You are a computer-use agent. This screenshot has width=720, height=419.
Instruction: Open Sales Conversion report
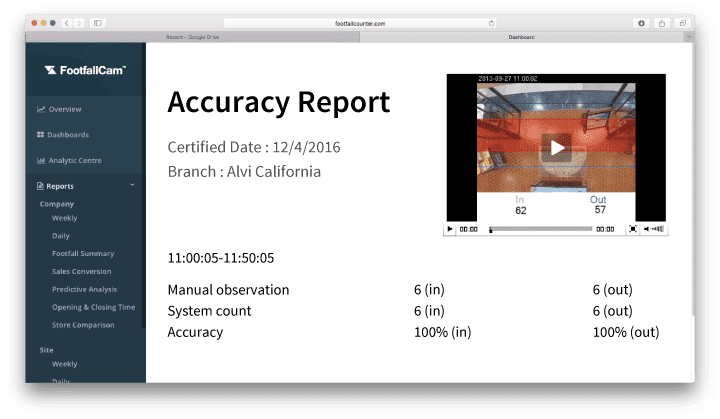[81, 272]
